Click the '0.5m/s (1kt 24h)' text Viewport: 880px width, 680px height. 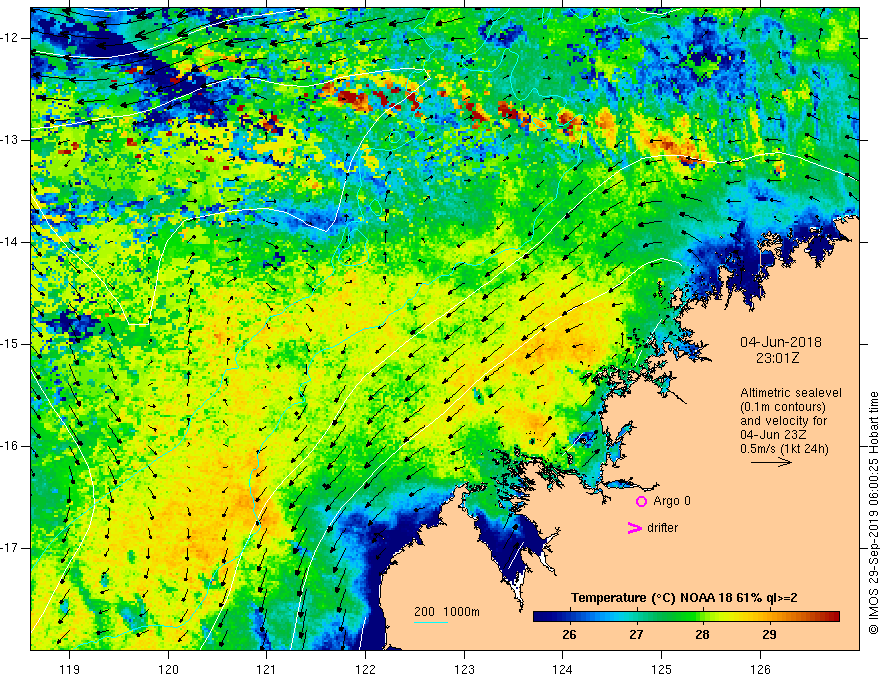click(784, 449)
